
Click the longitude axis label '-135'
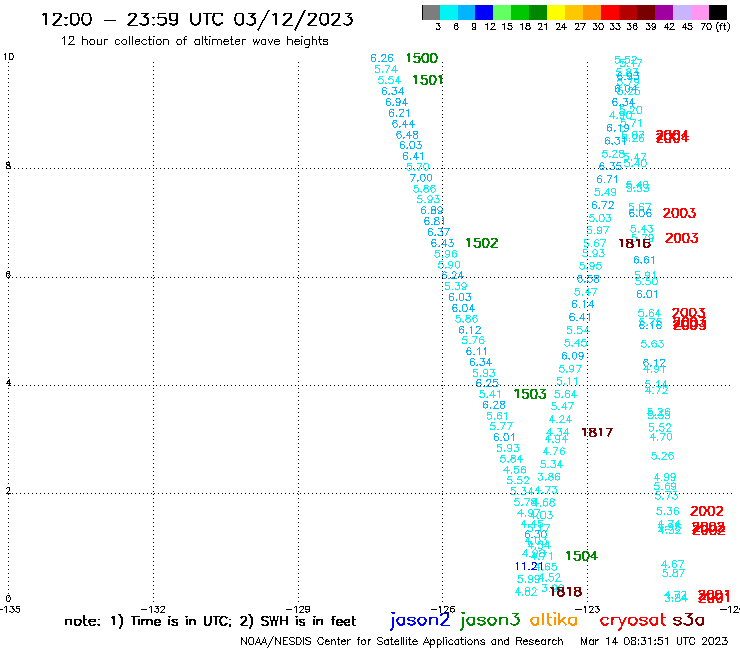pos(10,609)
